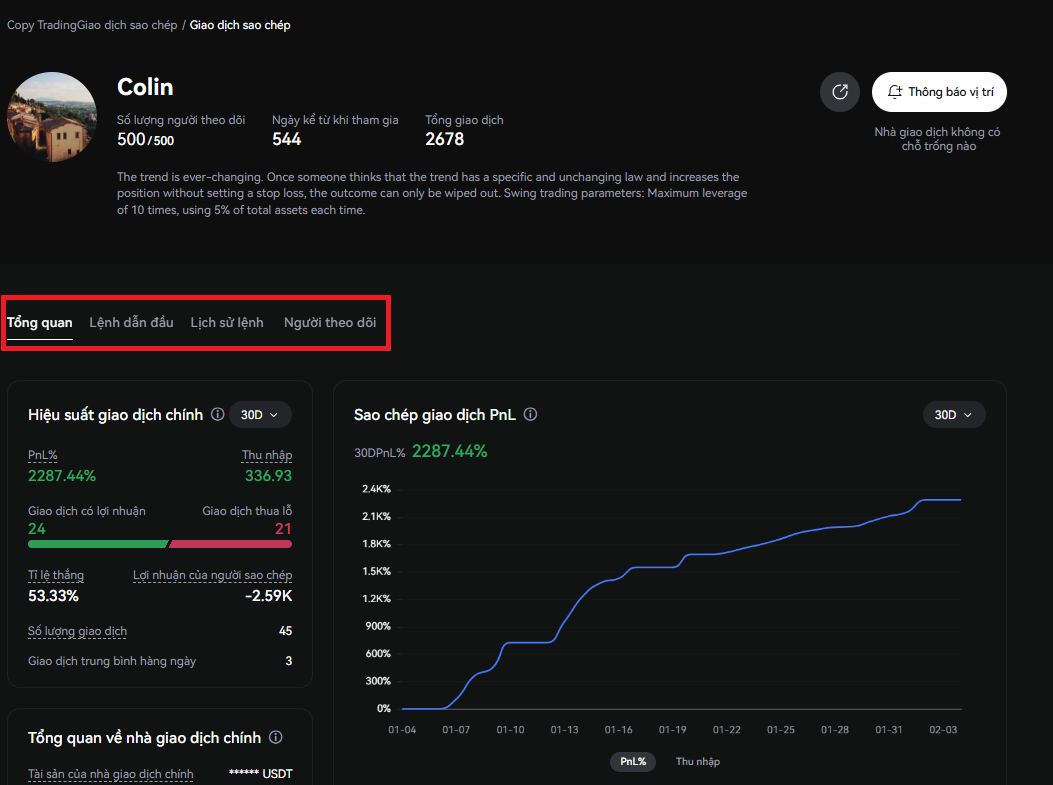Open 30D dropdown on the PnL chart
The height and width of the screenshot is (785, 1053).
click(953, 415)
